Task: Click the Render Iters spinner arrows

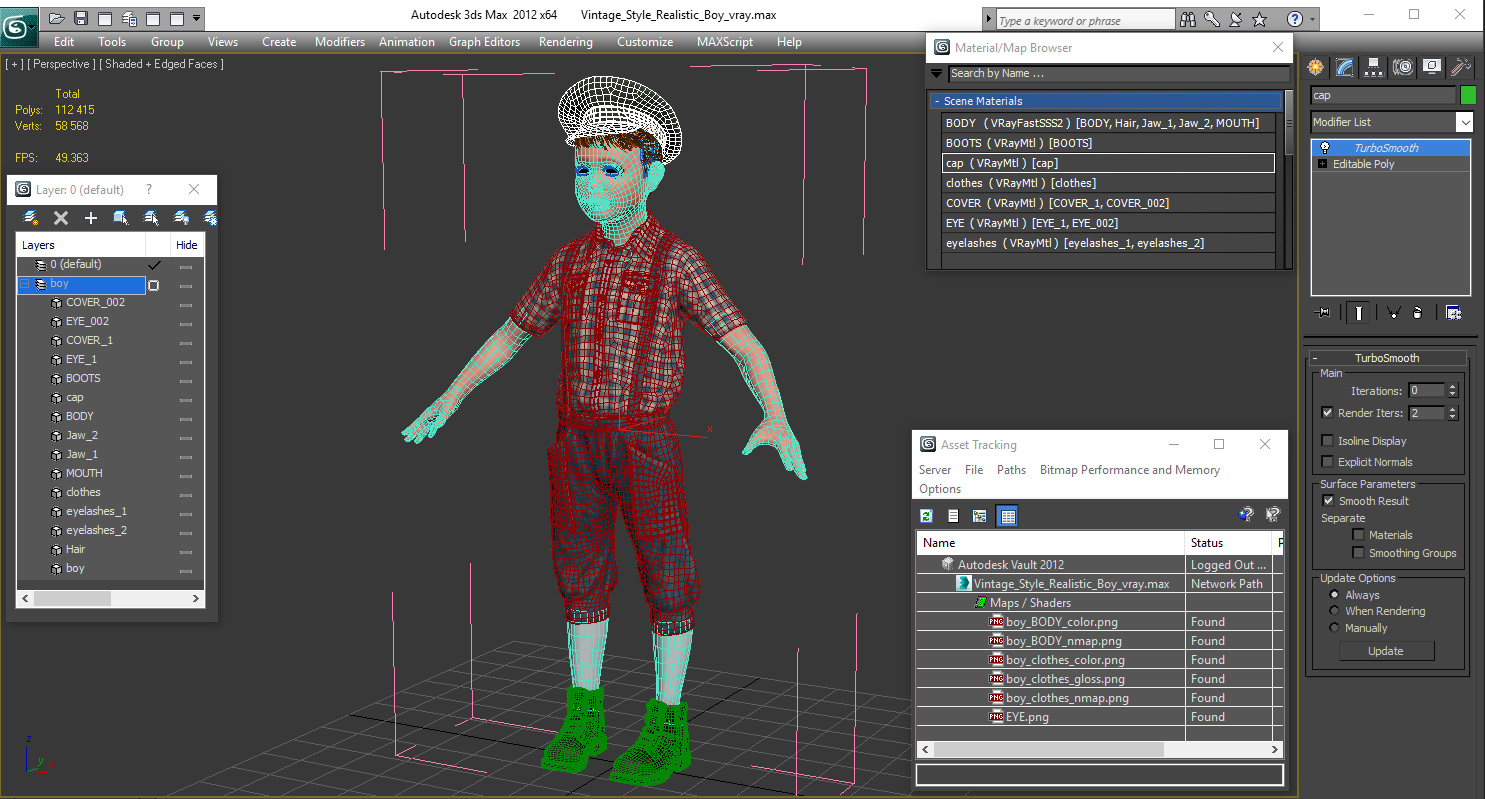Action: click(1453, 413)
